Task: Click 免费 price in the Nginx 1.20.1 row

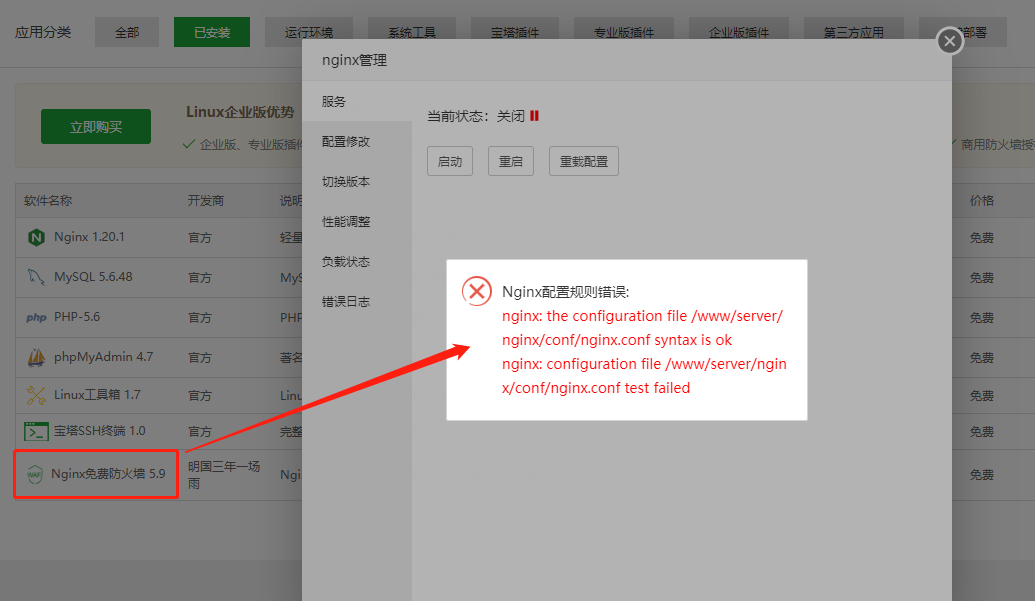Action: coord(982,237)
